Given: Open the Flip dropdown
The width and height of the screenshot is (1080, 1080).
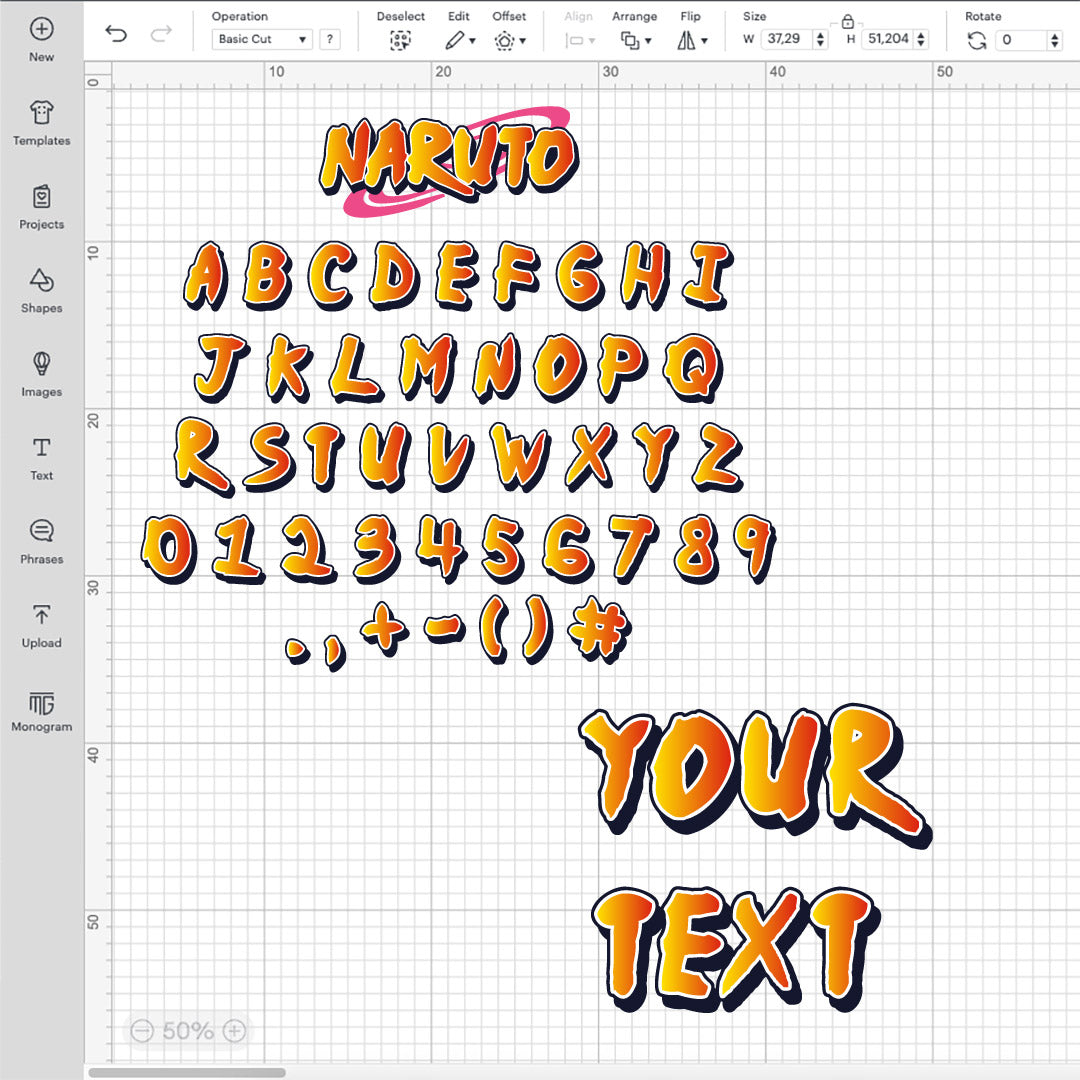Looking at the screenshot, I should pos(690,40).
